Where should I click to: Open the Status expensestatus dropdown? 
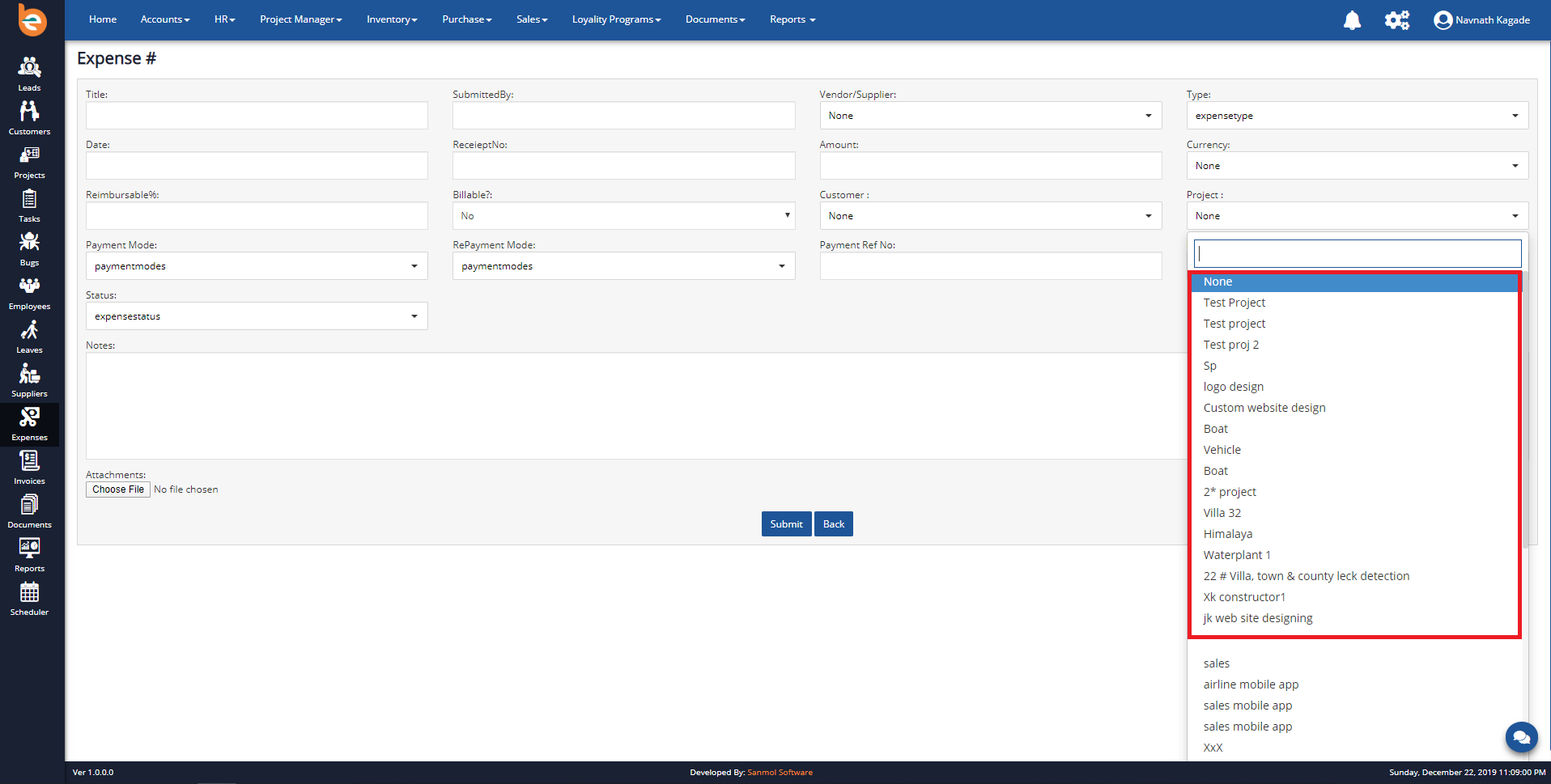pos(257,316)
